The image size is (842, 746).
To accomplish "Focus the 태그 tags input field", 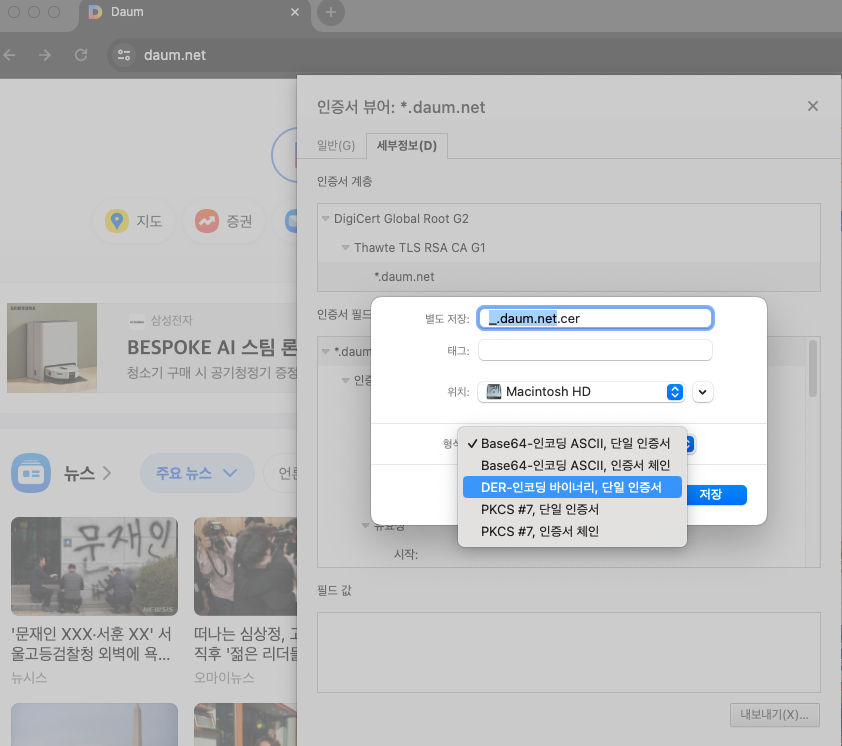I will 595,351.
